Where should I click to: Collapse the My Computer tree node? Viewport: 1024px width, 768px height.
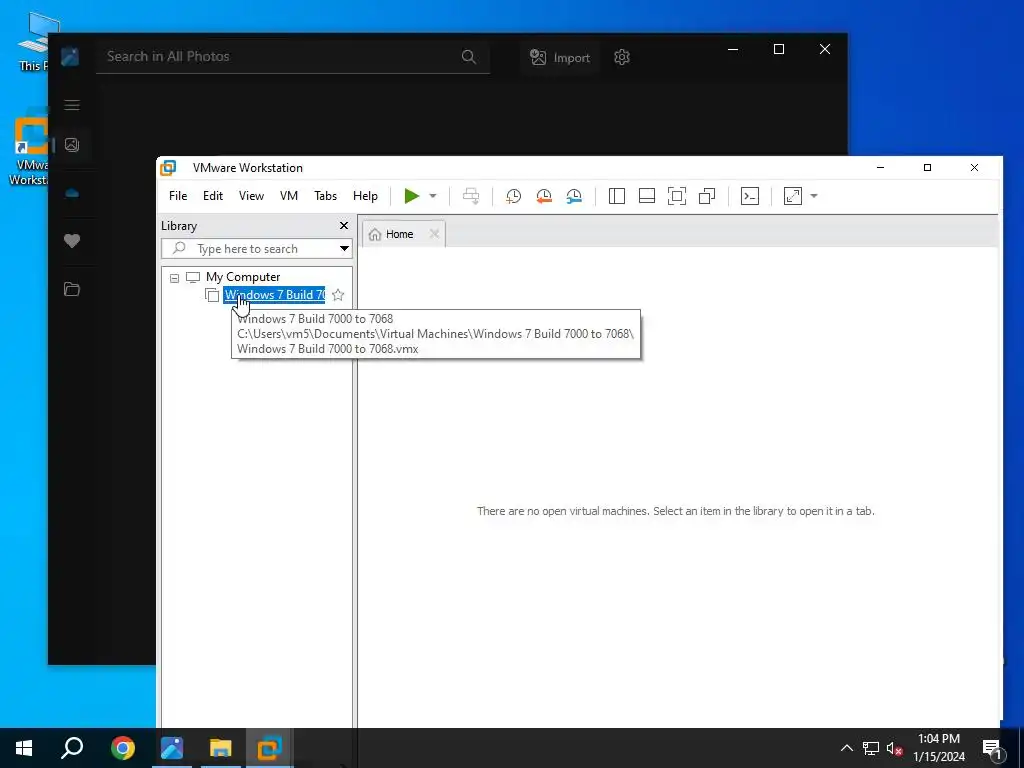point(174,278)
